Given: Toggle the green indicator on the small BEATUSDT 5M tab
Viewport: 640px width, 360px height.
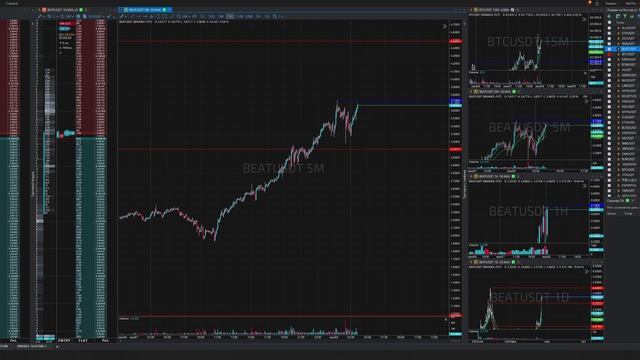Looking at the screenshot, I should pos(514,91).
